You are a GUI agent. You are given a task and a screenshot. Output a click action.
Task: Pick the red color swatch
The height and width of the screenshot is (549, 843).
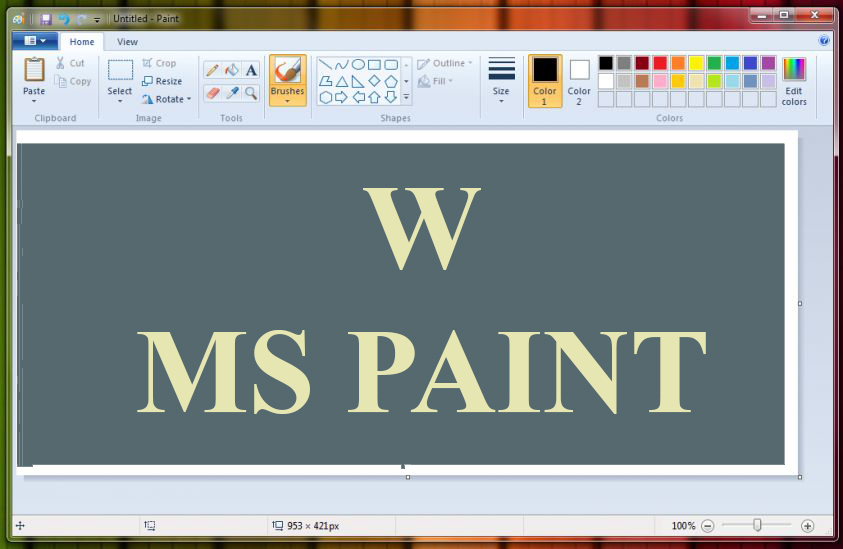(660, 63)
